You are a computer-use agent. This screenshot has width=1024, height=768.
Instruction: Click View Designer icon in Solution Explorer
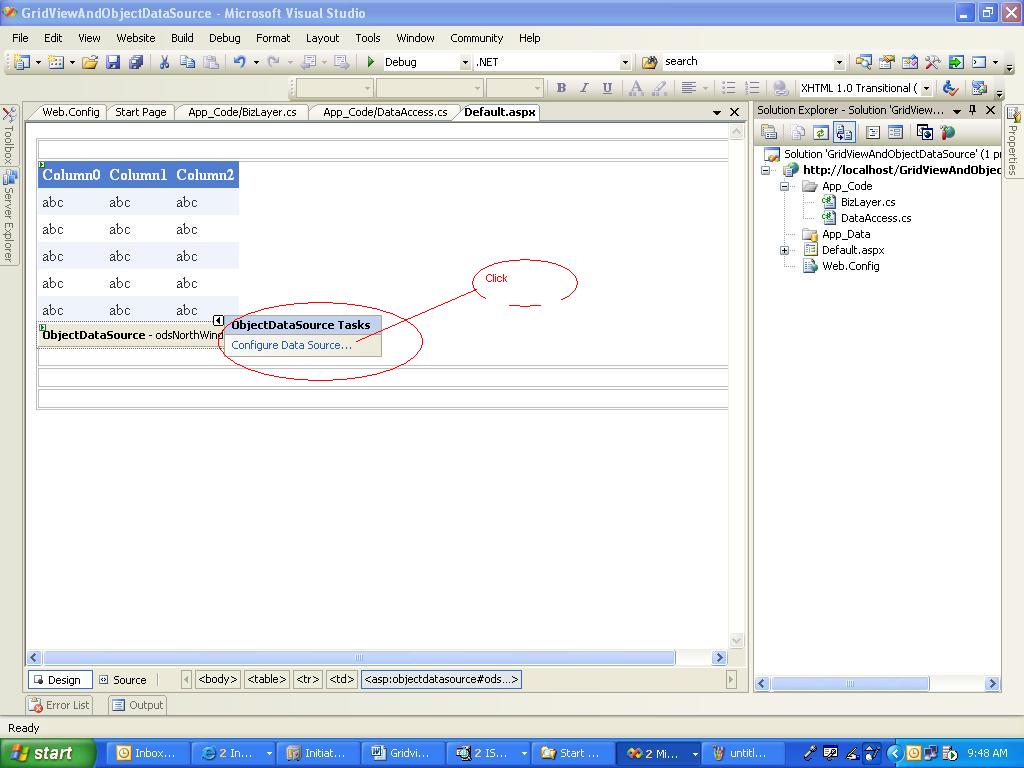point(895,133)
